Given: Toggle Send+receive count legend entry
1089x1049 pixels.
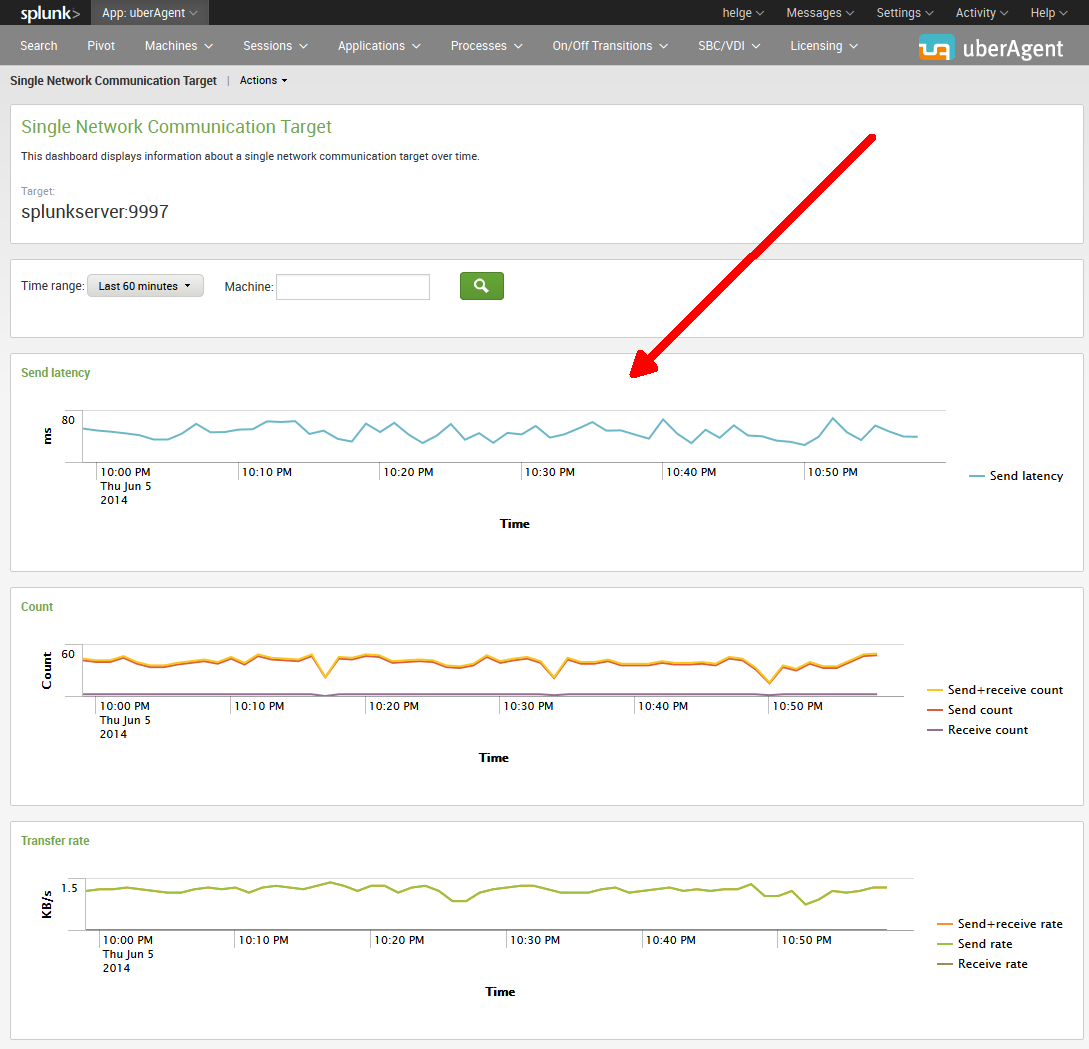Looking at the screenshot, I should point(995,690).
